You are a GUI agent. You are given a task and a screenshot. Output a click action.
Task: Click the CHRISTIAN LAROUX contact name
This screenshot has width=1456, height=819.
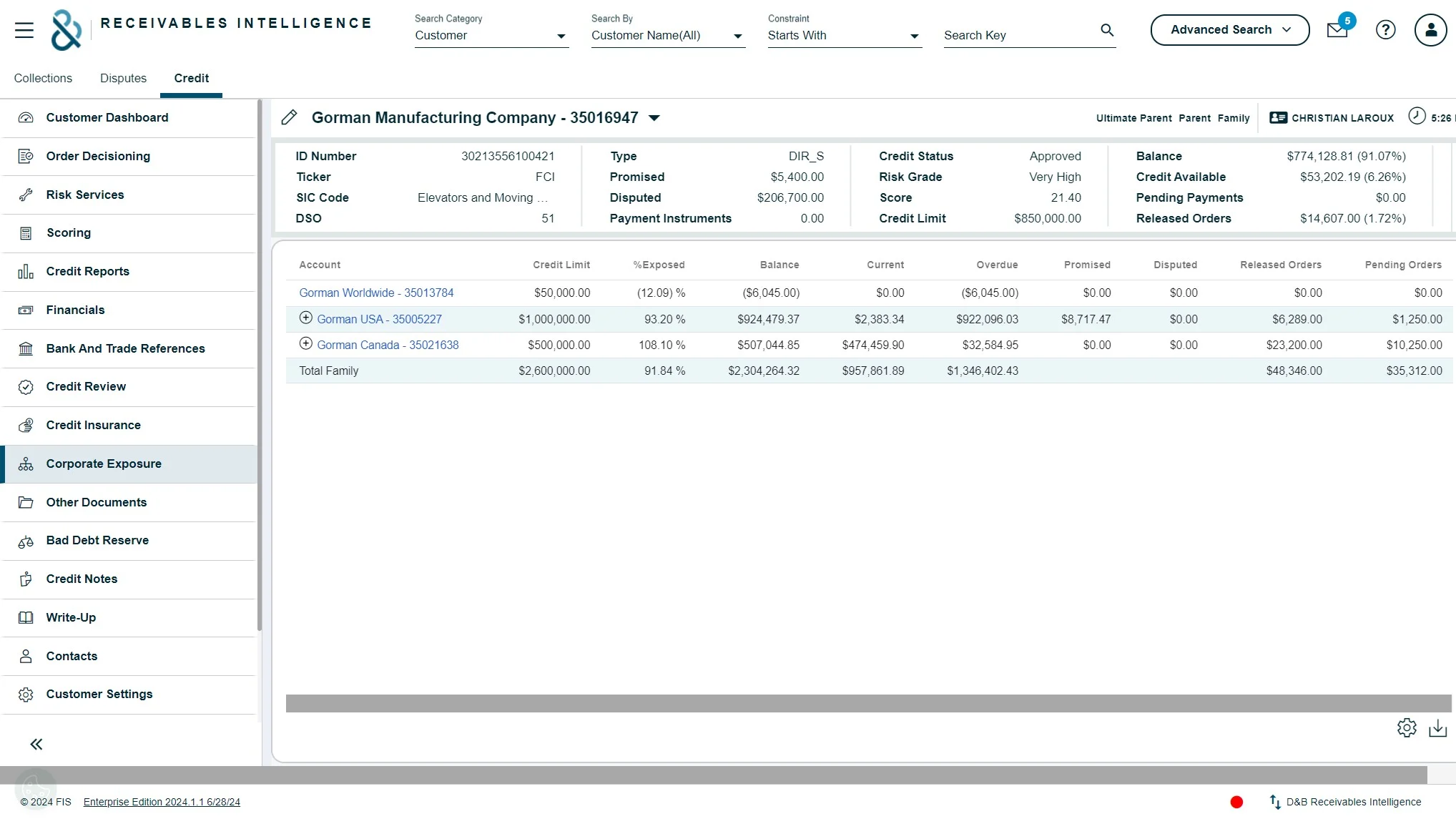pos(1342,118)
